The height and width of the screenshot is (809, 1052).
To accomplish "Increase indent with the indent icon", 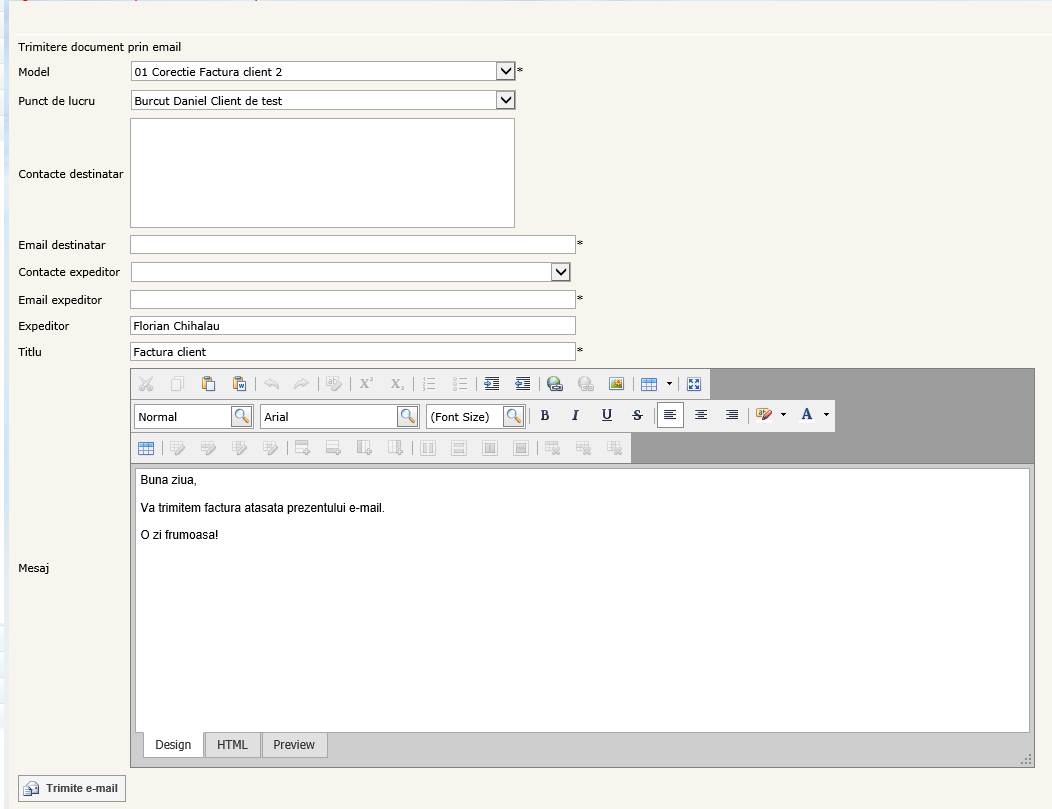I will [491, 384].
